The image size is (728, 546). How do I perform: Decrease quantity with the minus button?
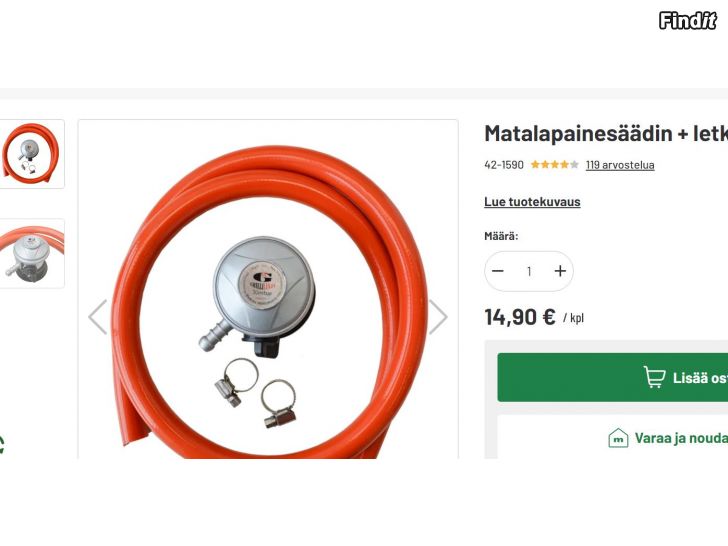[498, 271]
